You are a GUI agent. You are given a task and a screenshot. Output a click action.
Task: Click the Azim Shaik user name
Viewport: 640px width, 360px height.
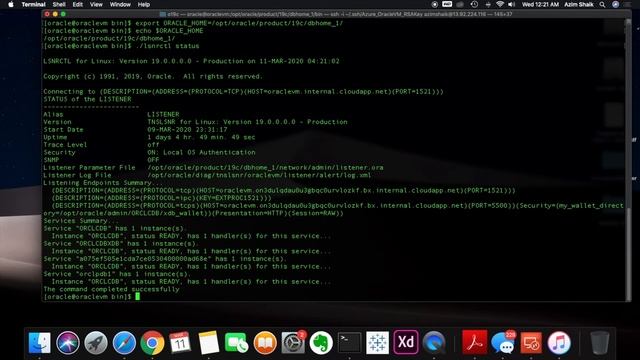(579, 4)
